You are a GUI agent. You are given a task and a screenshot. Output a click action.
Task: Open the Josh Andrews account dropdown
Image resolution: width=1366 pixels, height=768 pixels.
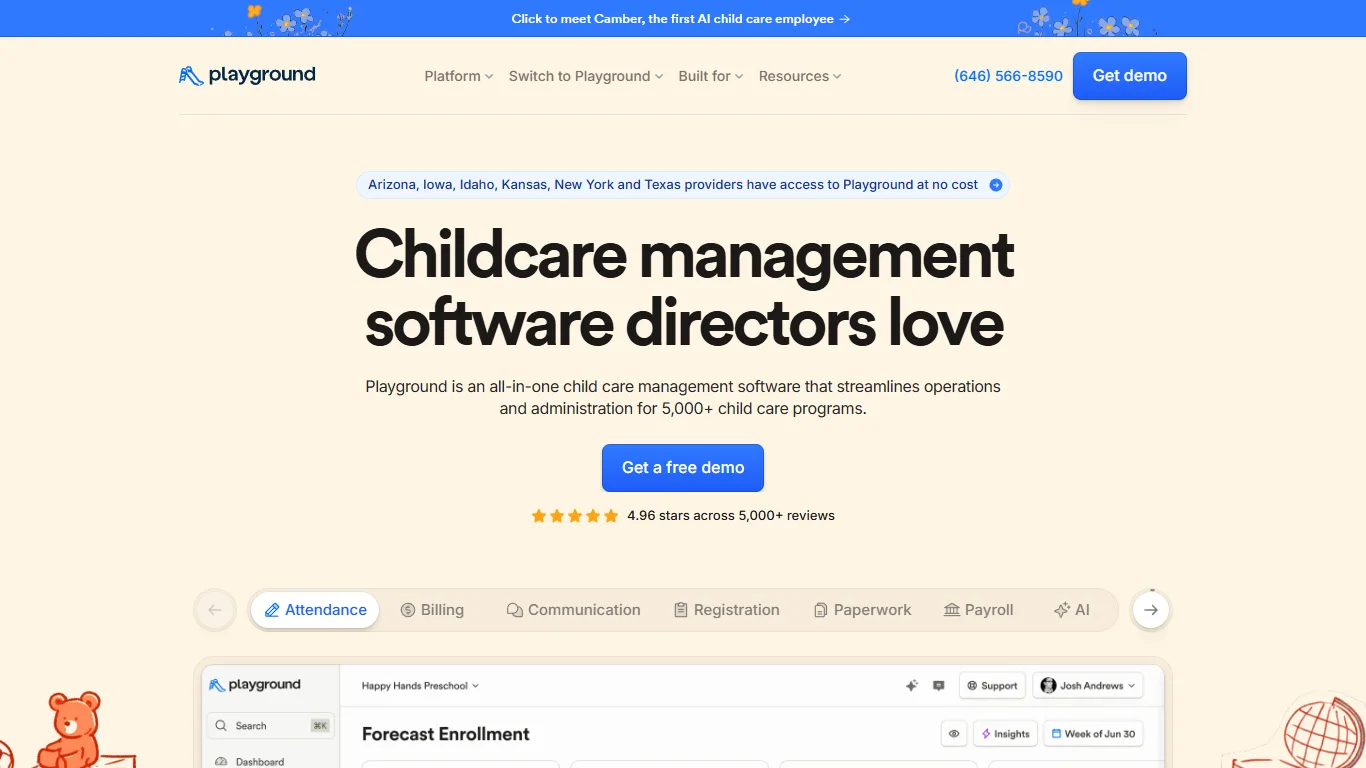tap(1088, 686)
